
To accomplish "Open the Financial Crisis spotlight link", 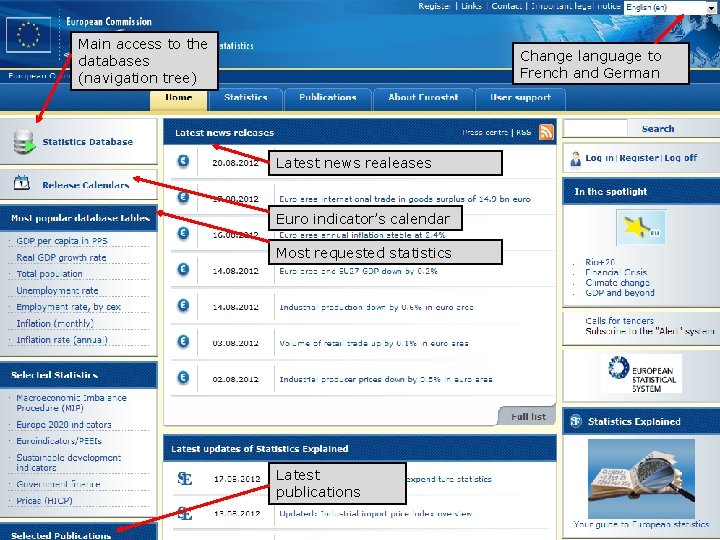I will (x=616, y=272).
